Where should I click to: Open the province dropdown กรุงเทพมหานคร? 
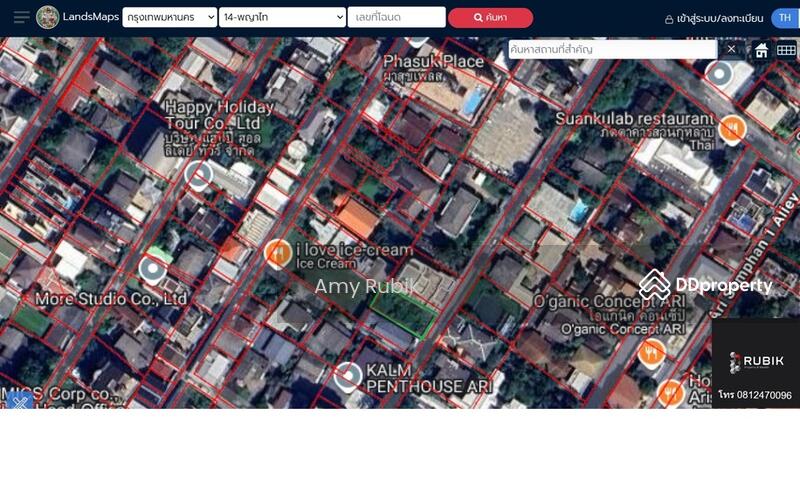click(x=169, y=17)
